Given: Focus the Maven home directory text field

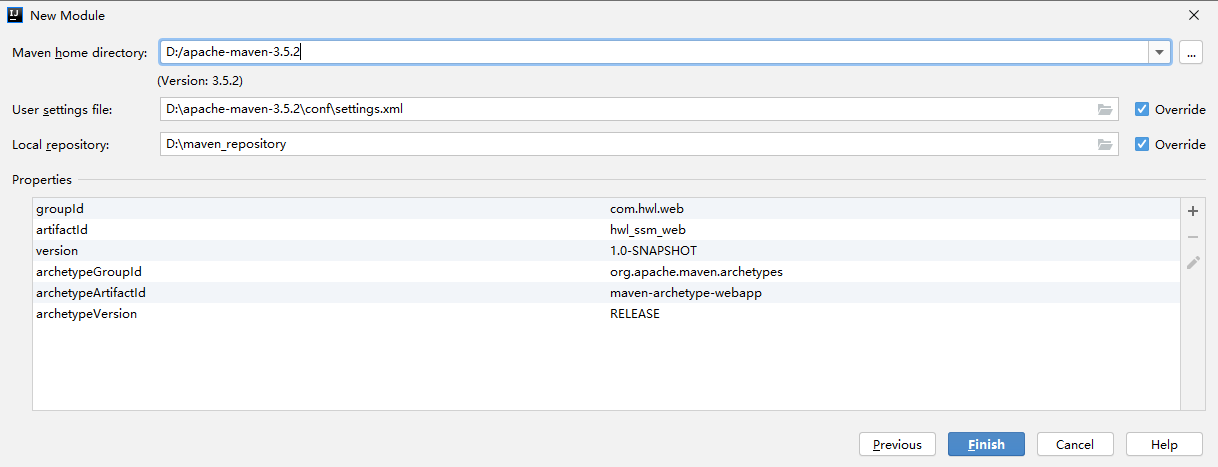Looking at the screenshot, I should tap(653, 53).
